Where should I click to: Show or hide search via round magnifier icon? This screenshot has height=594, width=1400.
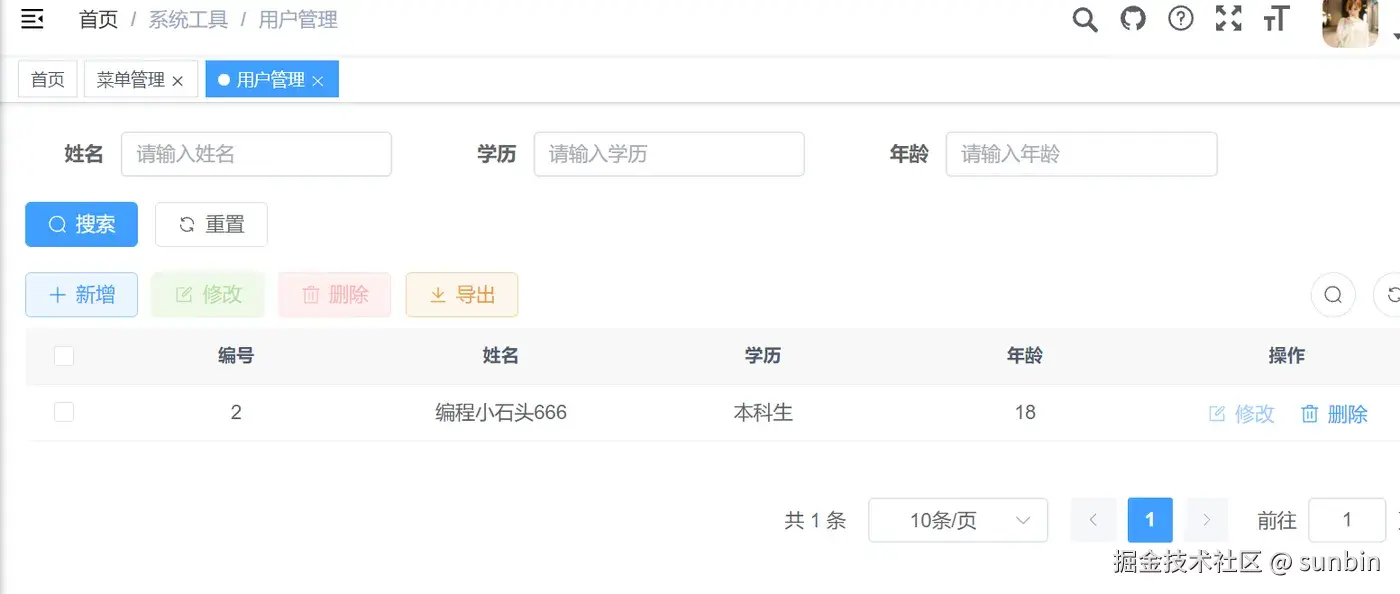[x=1333, y=295]
